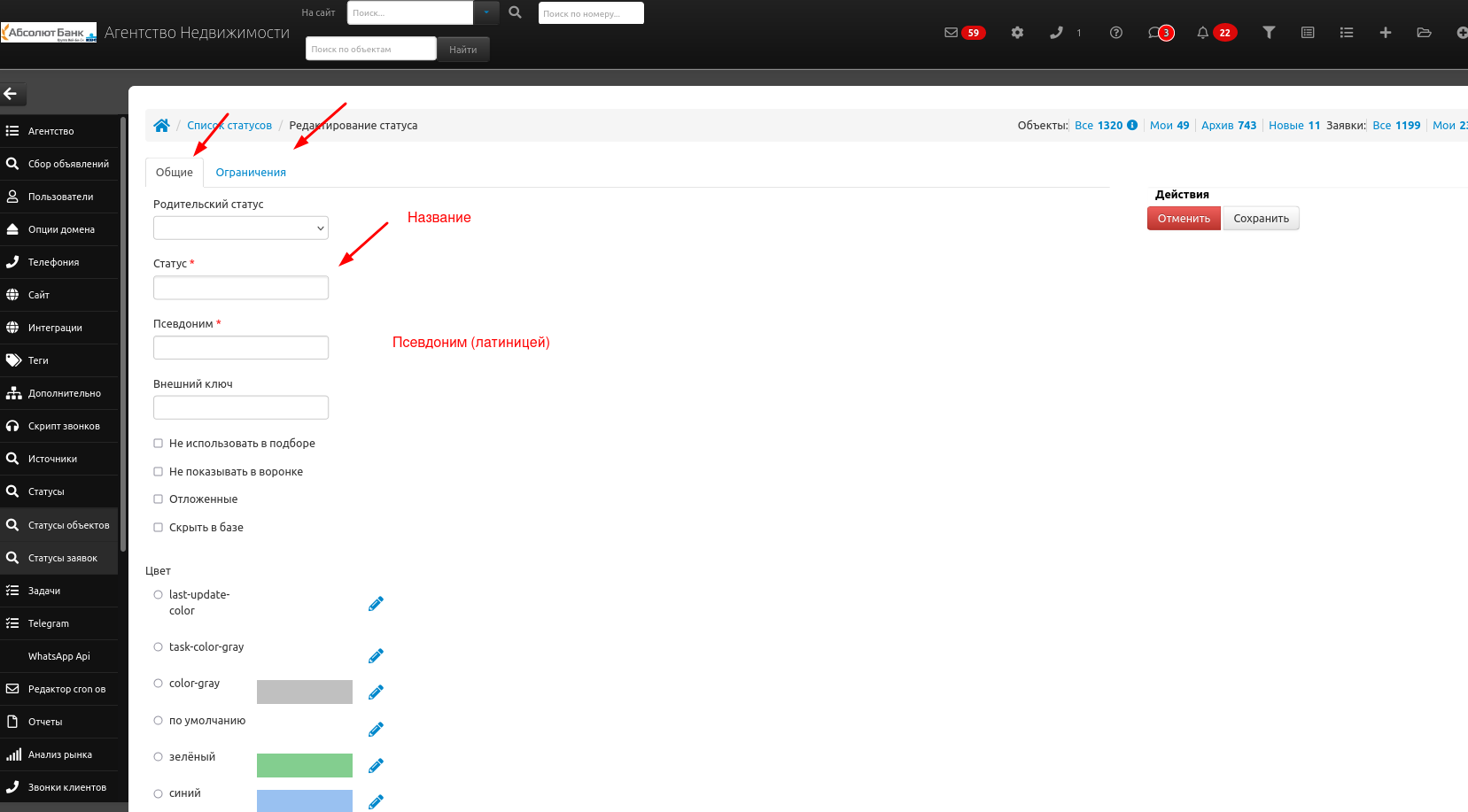
Task: Open the folder icon in top bar
Action: pyautogui.click(x=1425, y=33)
